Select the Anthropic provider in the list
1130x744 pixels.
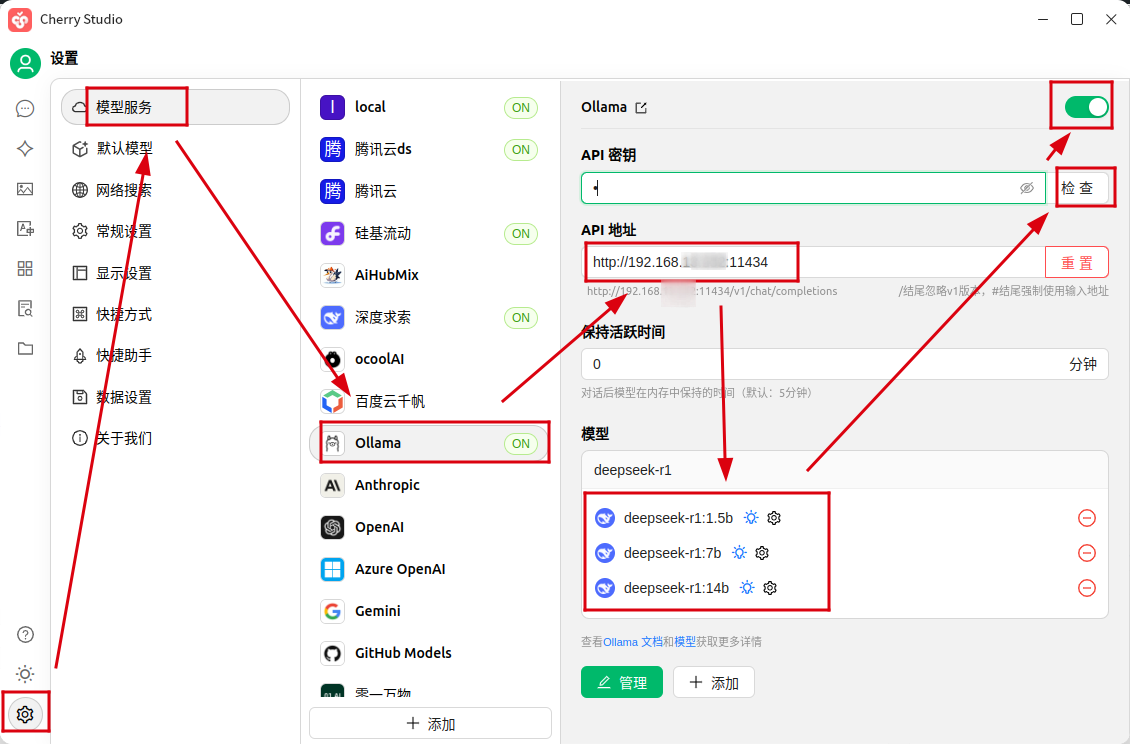387,485
